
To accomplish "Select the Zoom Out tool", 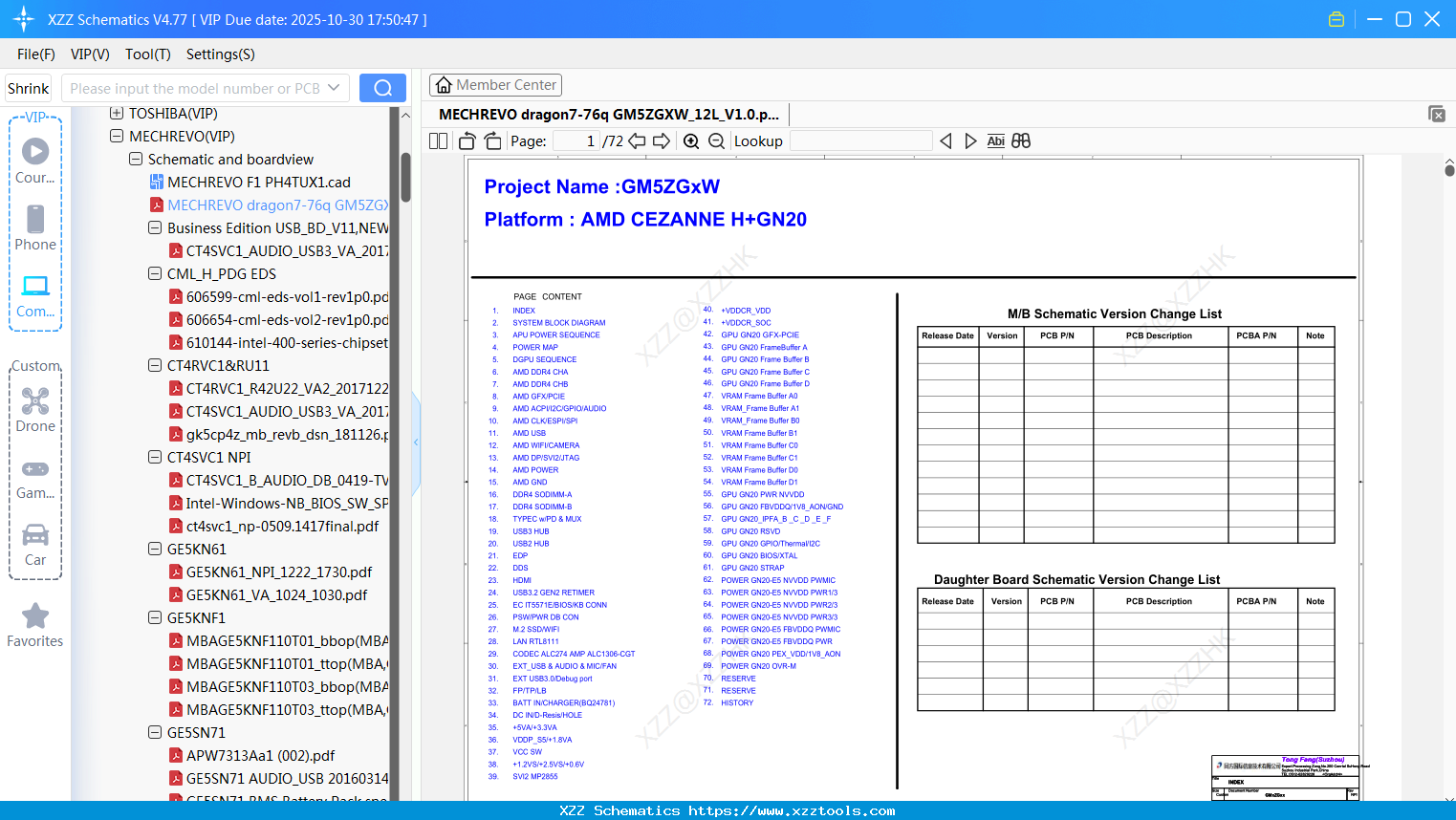I will coord(715,140).
